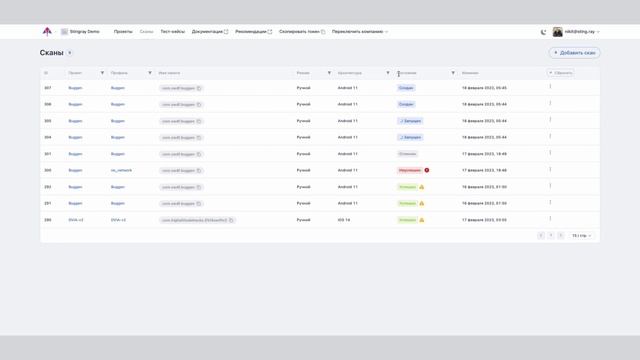Open the actions menu for scan 307

pos(550,87)
